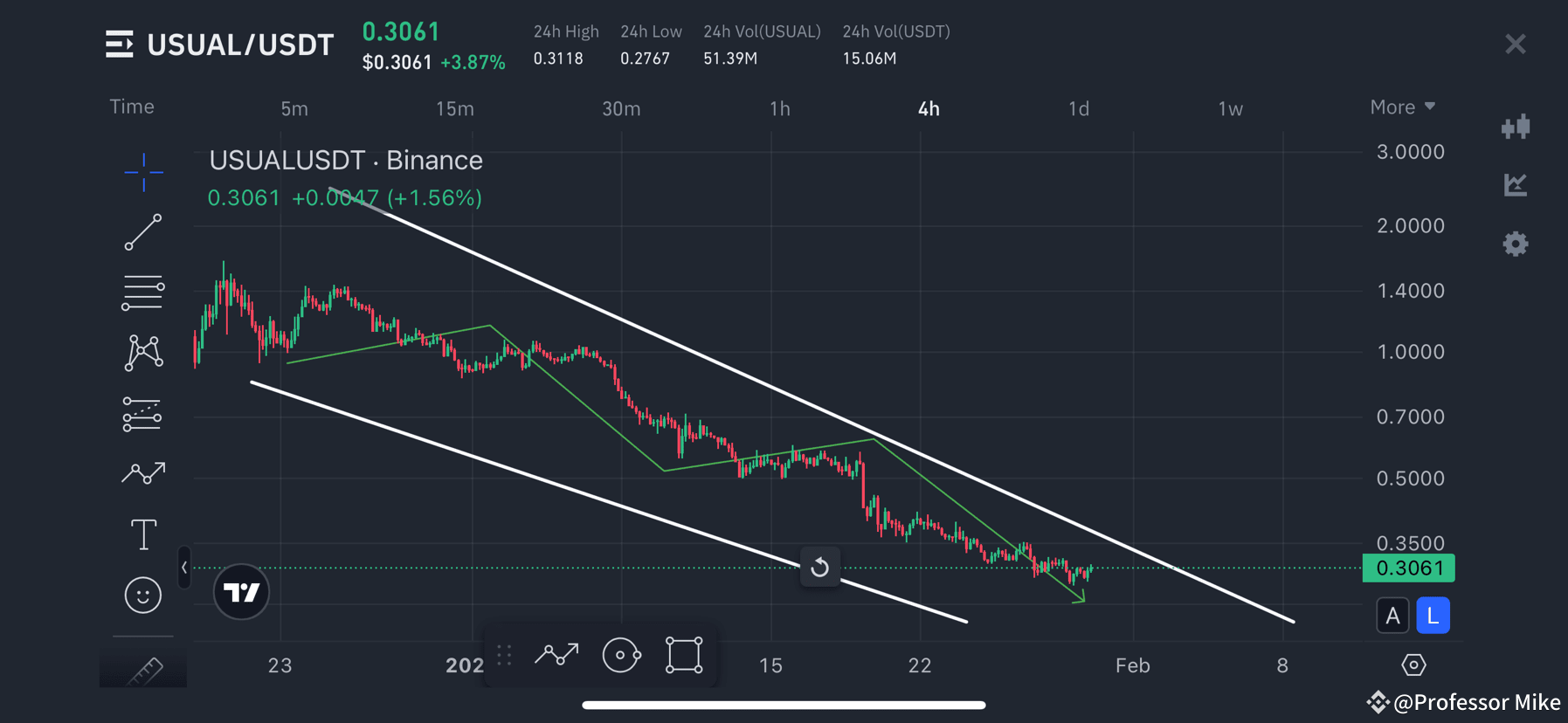The image size is (1568, 723).
Task: Select the ruler measure tool
Action: 144,671
